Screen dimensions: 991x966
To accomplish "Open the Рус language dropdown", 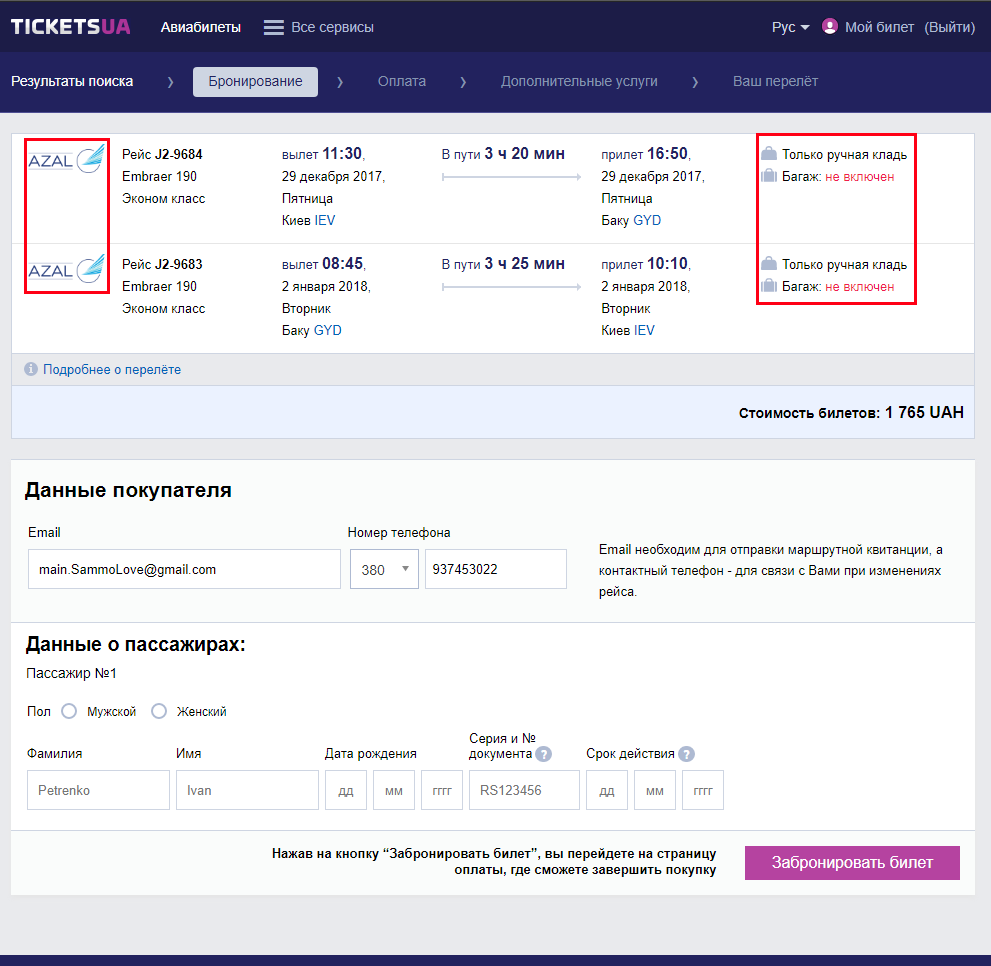I will click(x=790, y=27).
